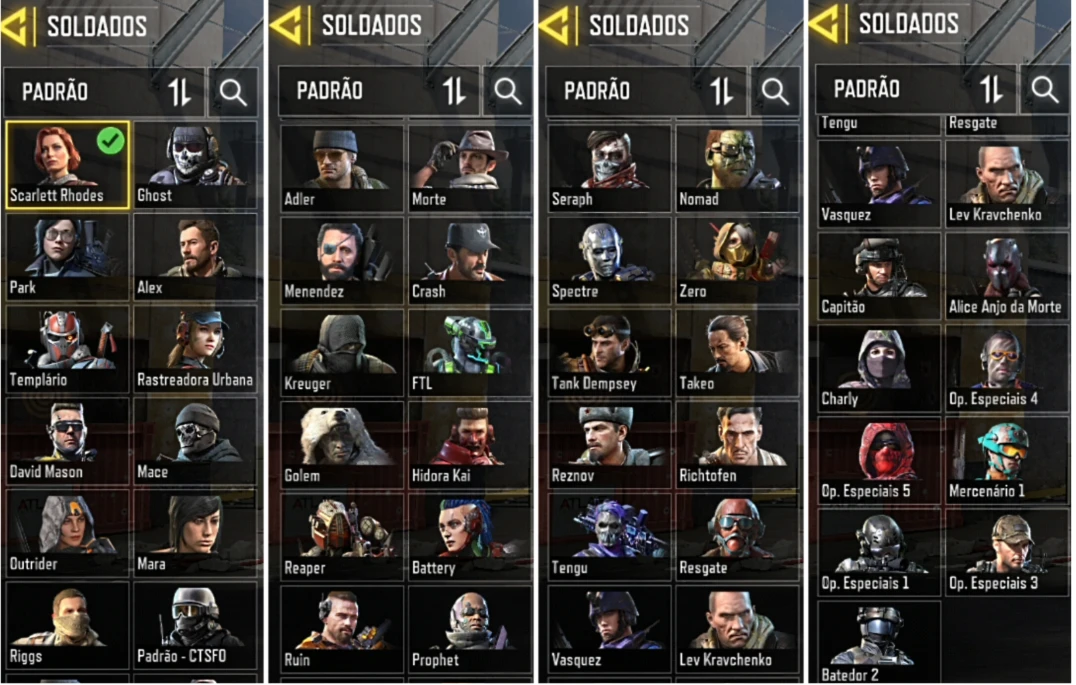Open search magnifier in the fourth panel
Viewport: 1076px width, 685px height.
[x=1044, y=89]
